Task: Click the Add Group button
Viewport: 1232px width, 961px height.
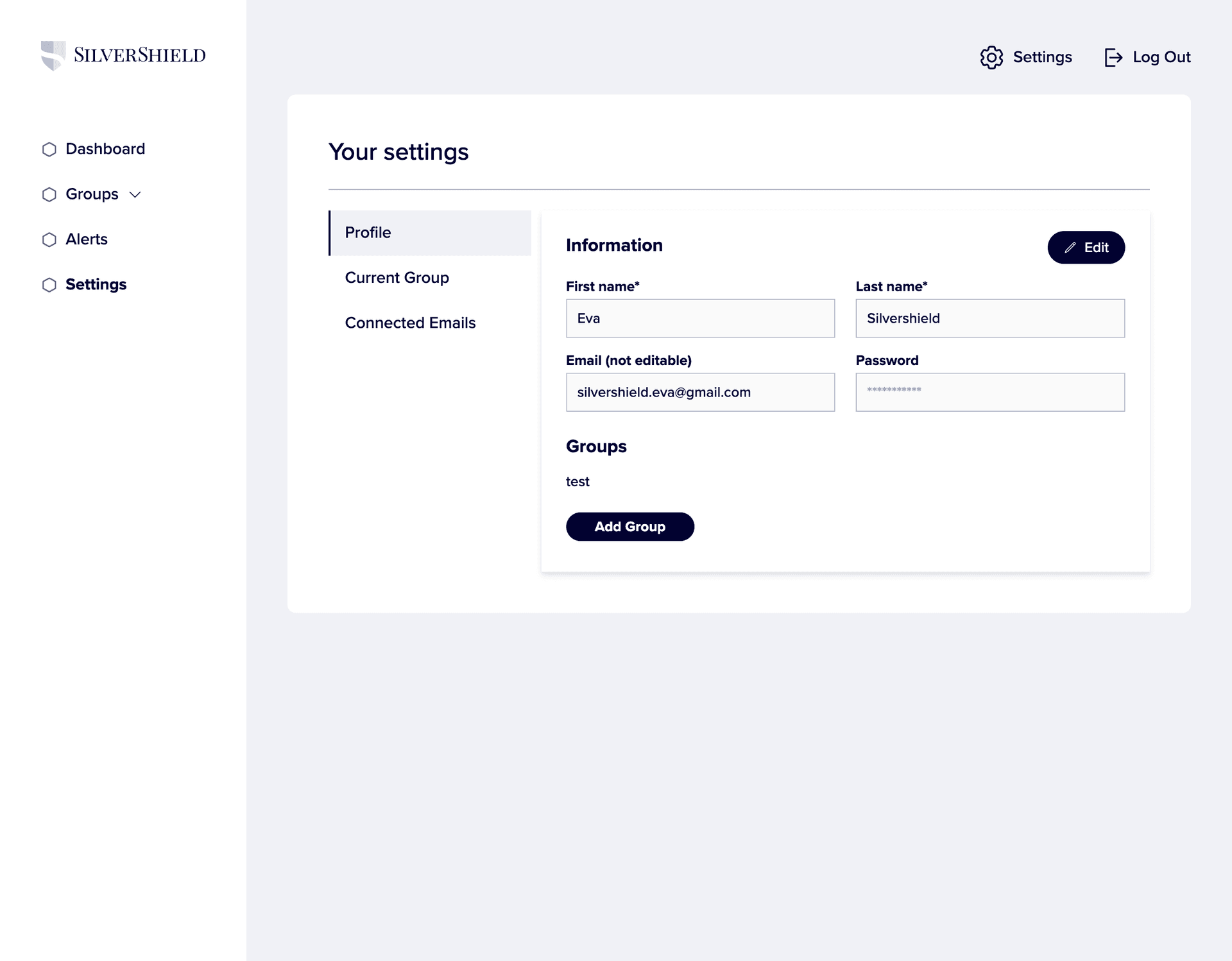Action: click(630, 527)
